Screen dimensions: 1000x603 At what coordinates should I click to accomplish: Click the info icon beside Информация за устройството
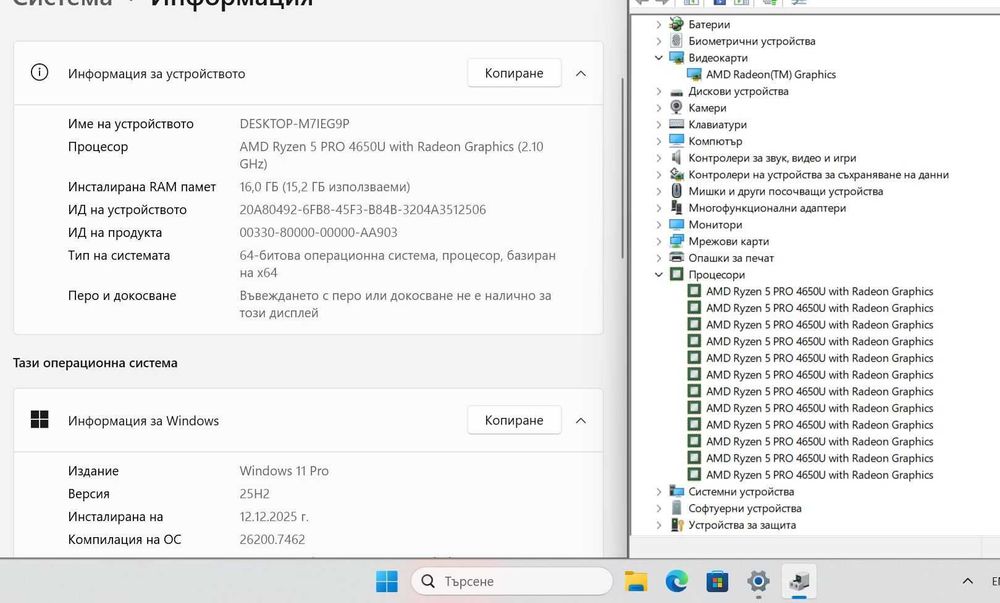click(40, 73)
